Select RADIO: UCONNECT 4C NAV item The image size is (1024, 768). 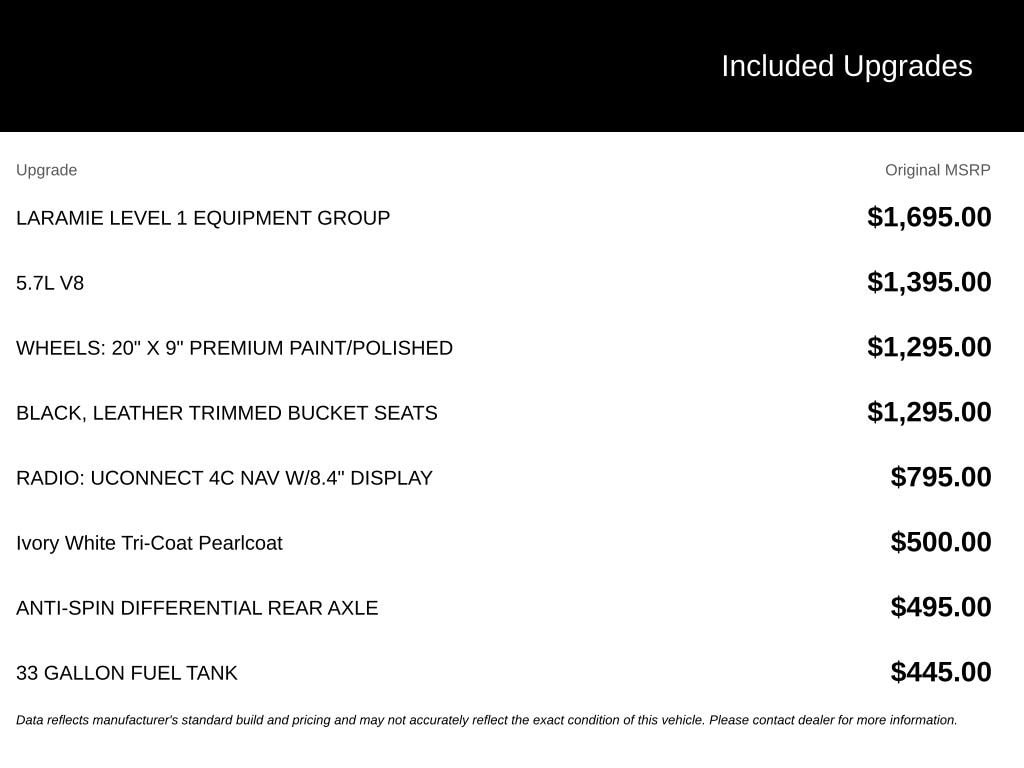pyautogui.click(x=224, y=478)
